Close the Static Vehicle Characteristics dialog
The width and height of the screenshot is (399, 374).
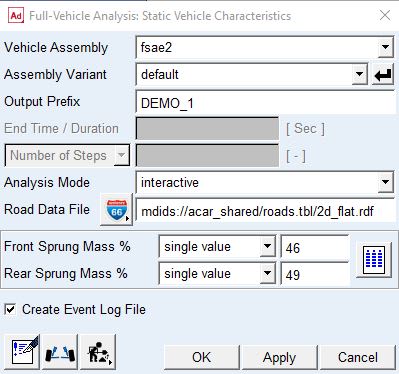(x=385, y=15)
